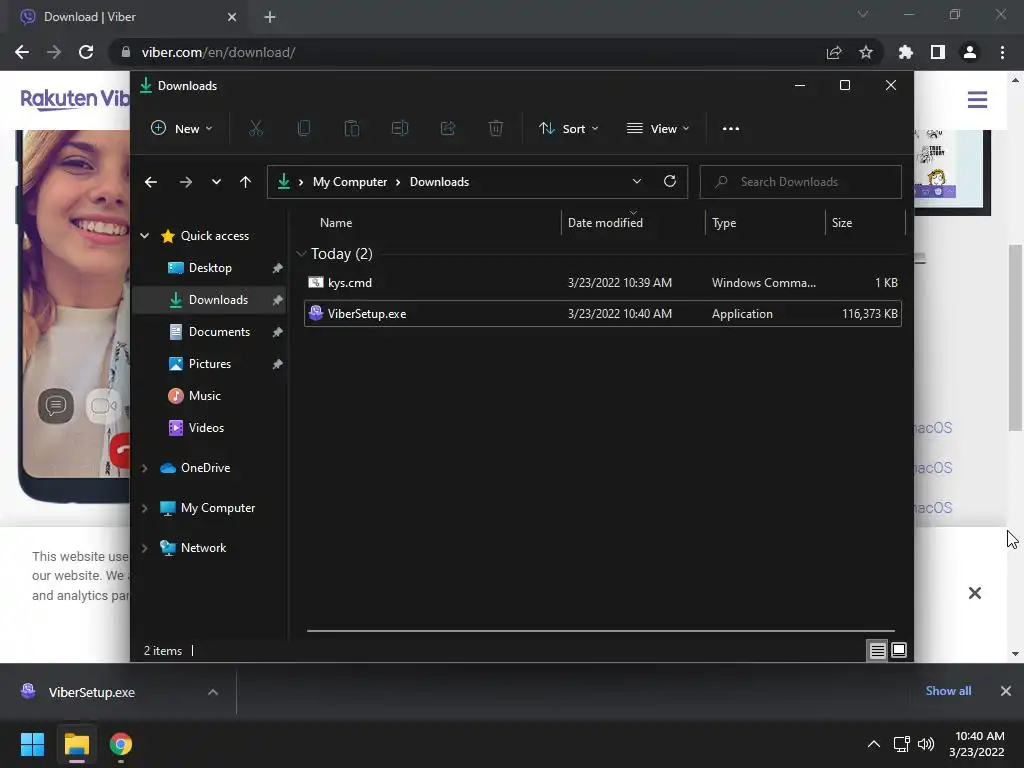
Task: Click the Viber page vertical scrollbar
Action: [x=1015, y=338]
